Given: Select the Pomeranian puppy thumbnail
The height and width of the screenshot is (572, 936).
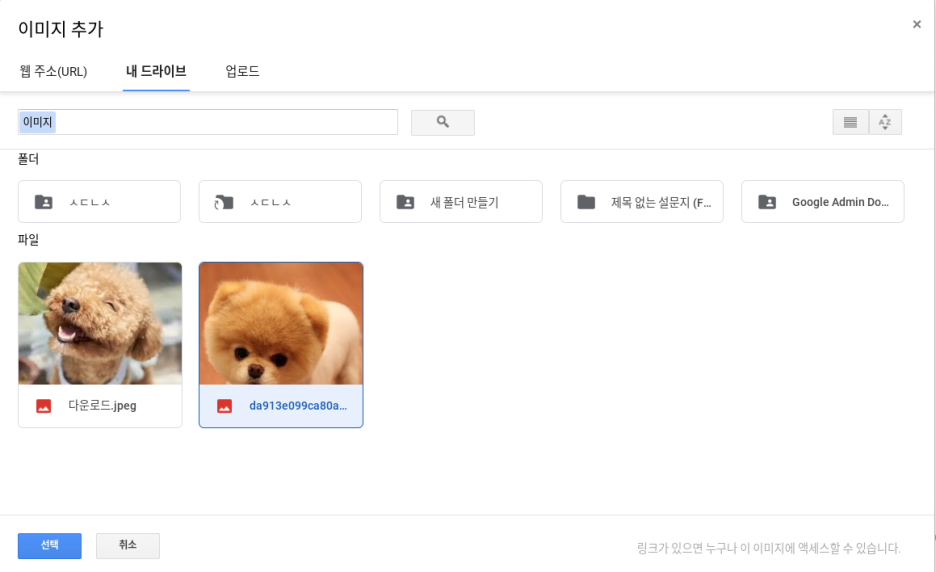Looking at the screenshot, I should pyautogui.click(x=281, y=324).
